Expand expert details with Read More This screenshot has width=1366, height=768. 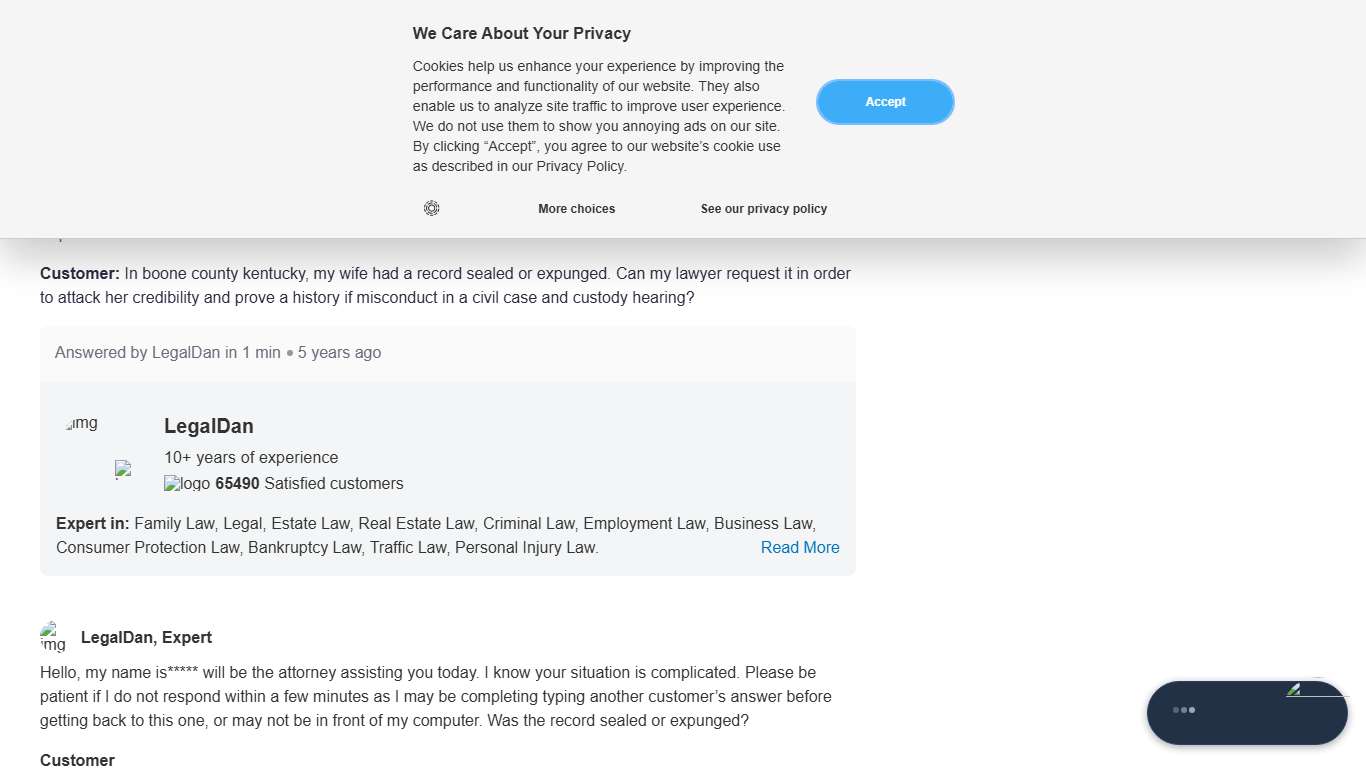pos(799,547)
